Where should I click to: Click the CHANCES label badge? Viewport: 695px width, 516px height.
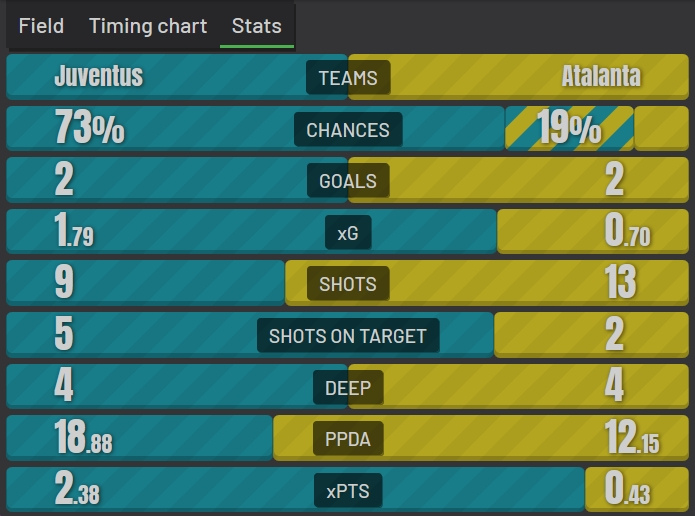point(348,129)
